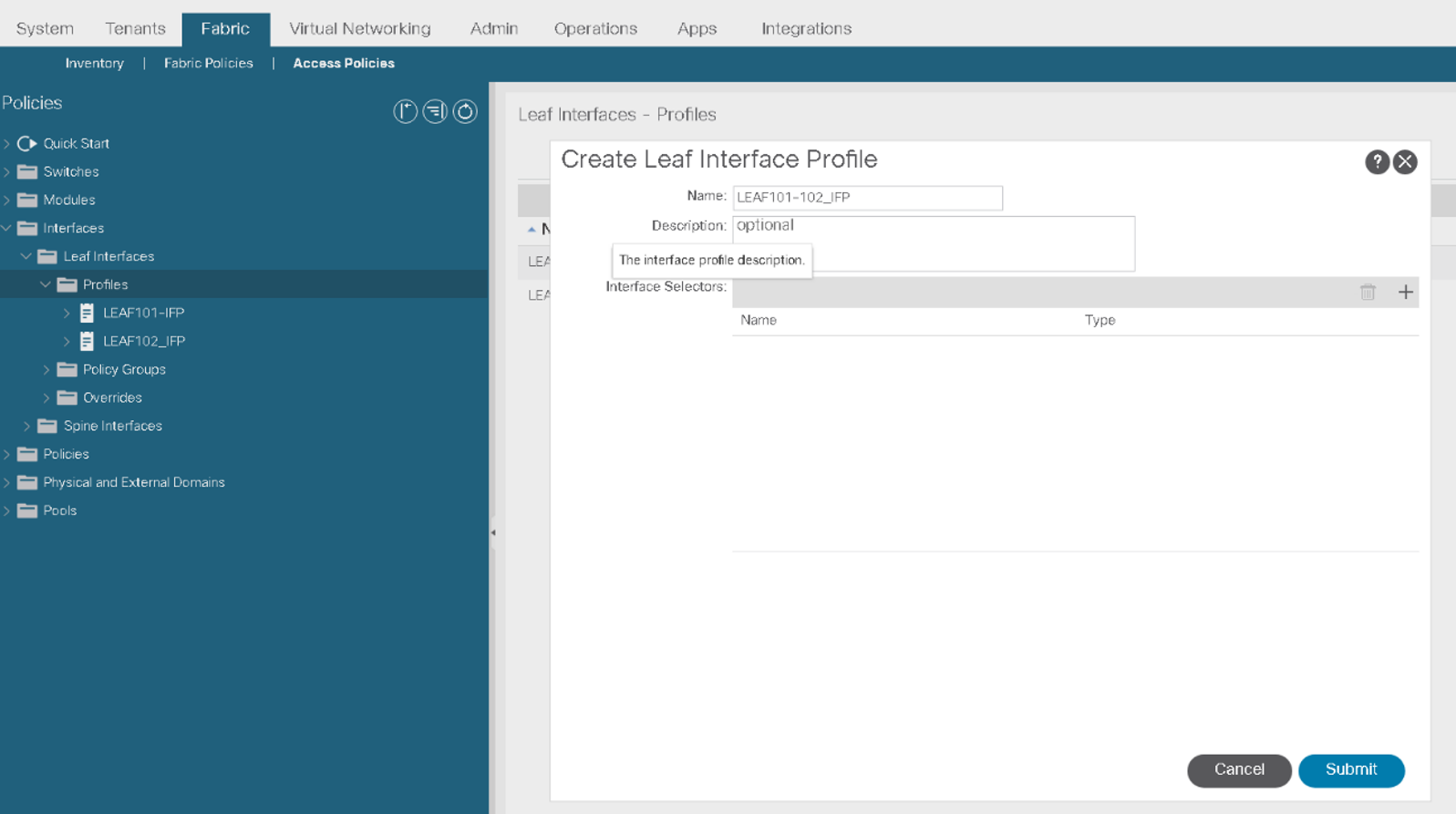Close the Create Leaf Interface Profile dialog
1456x814 pixels.
(x=1405, y=161)
